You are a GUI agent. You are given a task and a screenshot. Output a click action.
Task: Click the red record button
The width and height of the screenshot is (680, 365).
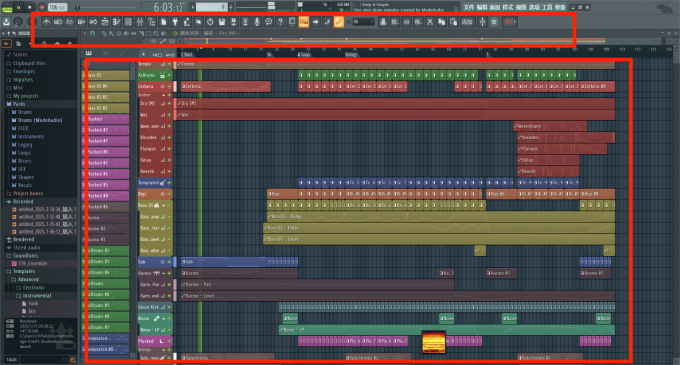pos(42,7)
